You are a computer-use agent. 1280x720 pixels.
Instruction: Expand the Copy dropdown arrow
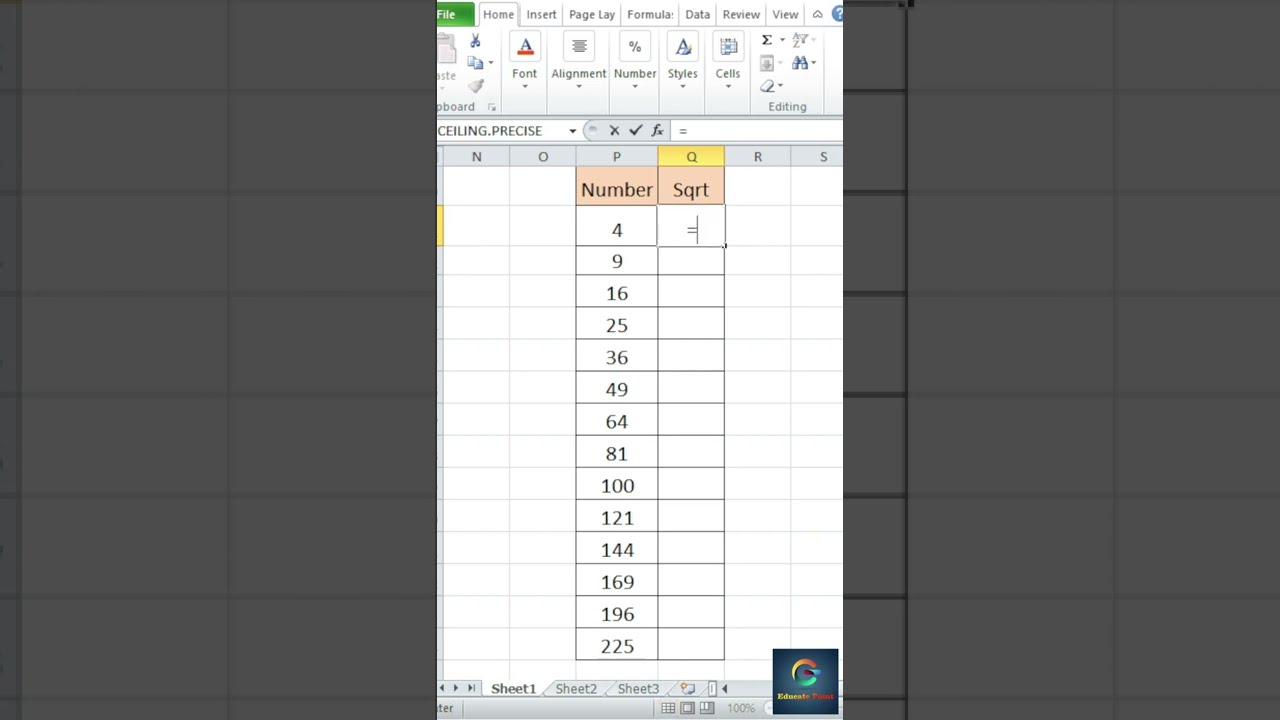(x=490, y=63)
